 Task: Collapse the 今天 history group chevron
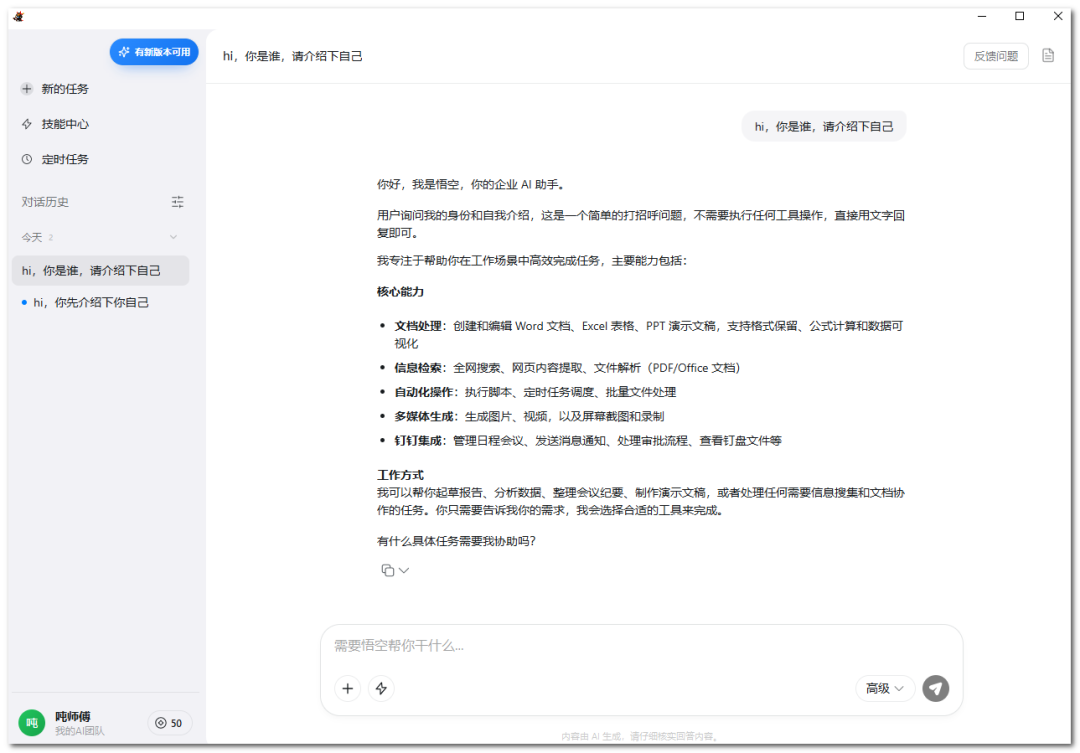click(x=174, y=237)
